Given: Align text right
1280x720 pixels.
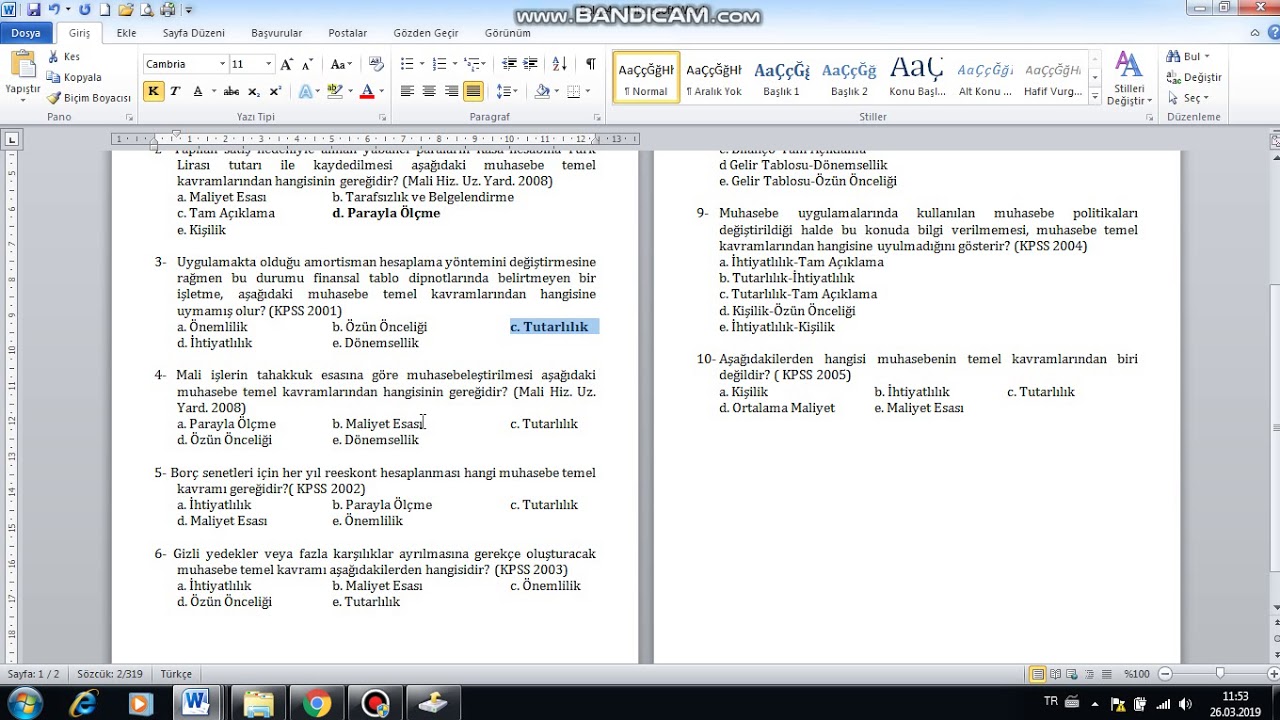Looking at the screenshot, I should click(x=451, y=91).
